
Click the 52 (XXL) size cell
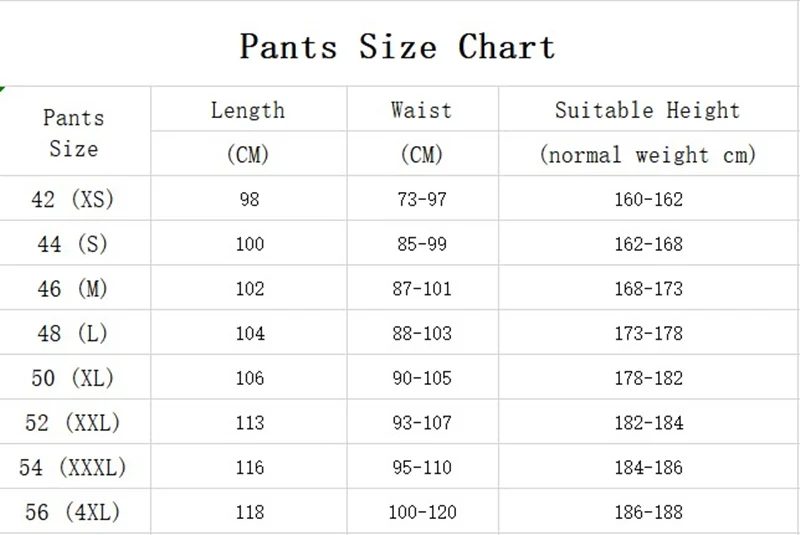tap(74, 423)
